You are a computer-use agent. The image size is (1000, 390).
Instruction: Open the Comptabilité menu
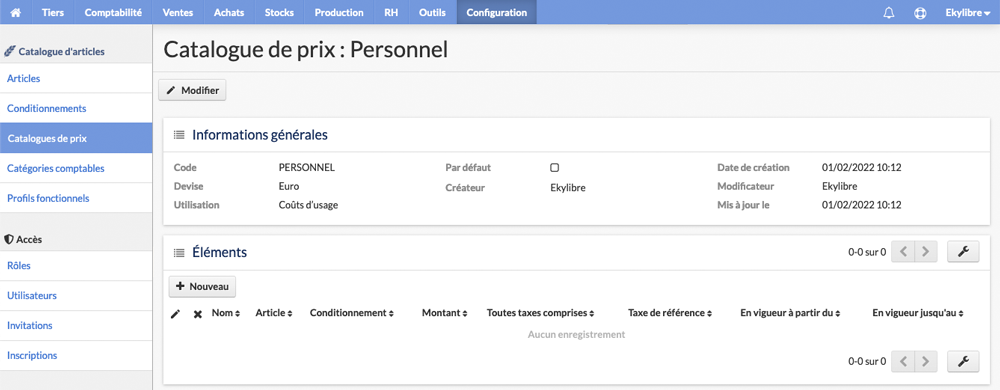tap(113, 12)
